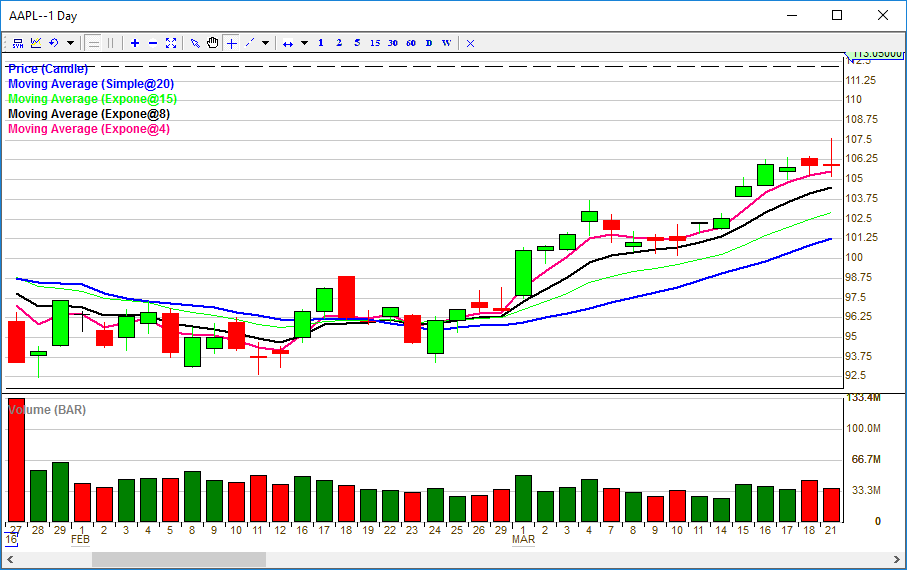The width and height of the screenshot is (907, 570).
Task: Click Moving Average (Simple@20) legend label
Action: (91, 84)
